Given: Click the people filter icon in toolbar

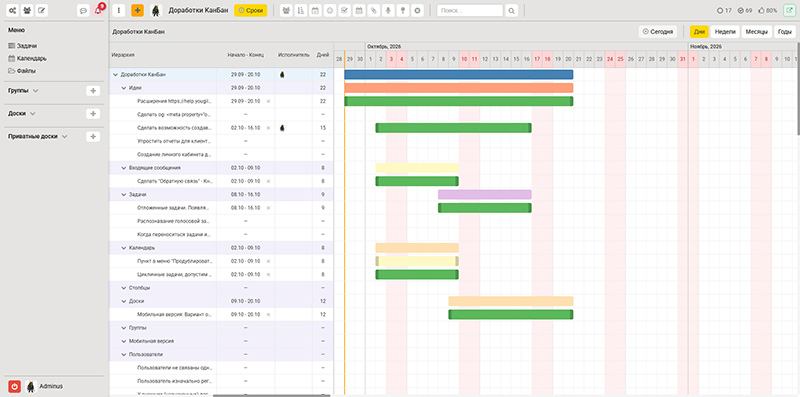Looking at the screenshot, I should click(286, 10).
